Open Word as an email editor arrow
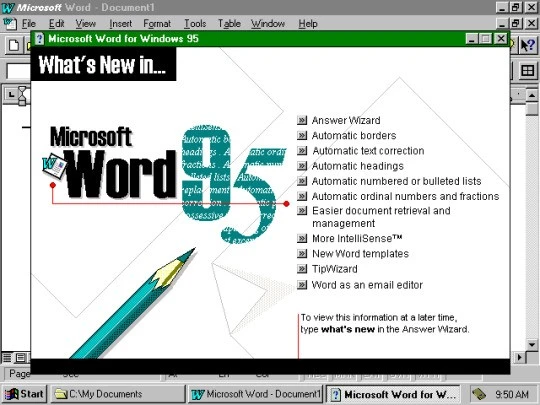This screenshot has height=405, width=540. pyautogui.click(x=302, y=284)
